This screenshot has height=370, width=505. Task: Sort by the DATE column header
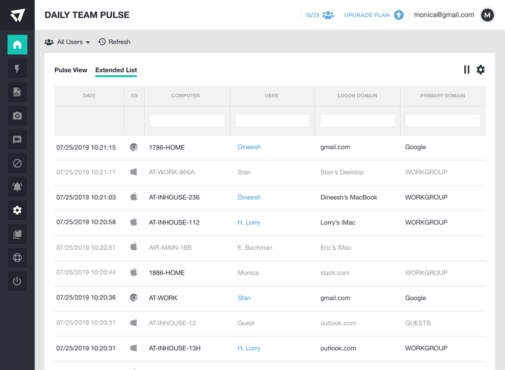point(89,96)
